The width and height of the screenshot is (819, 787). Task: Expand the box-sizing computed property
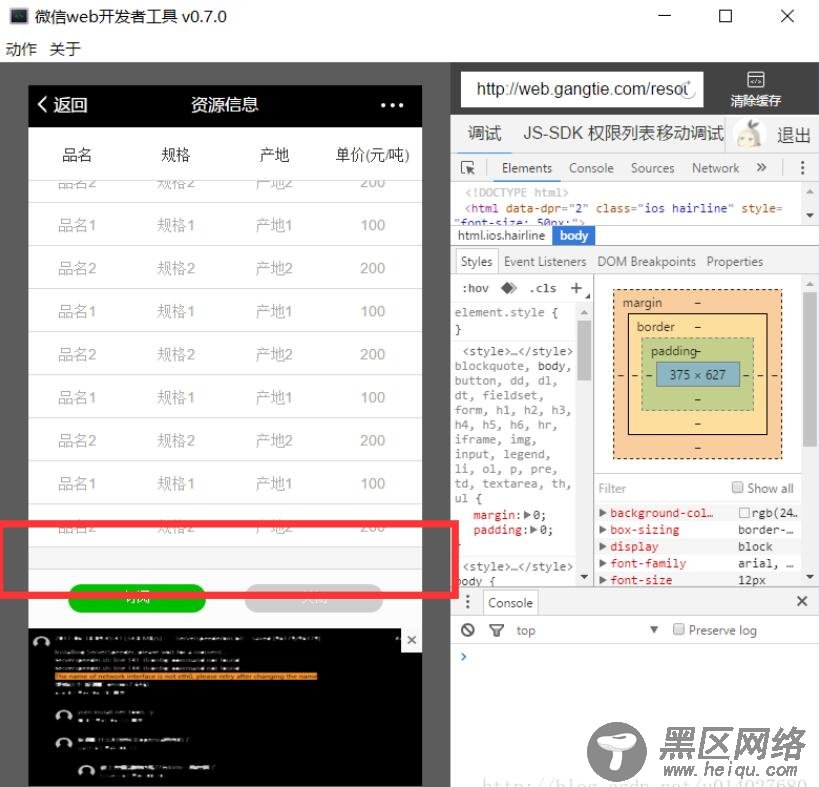(602, 530)
